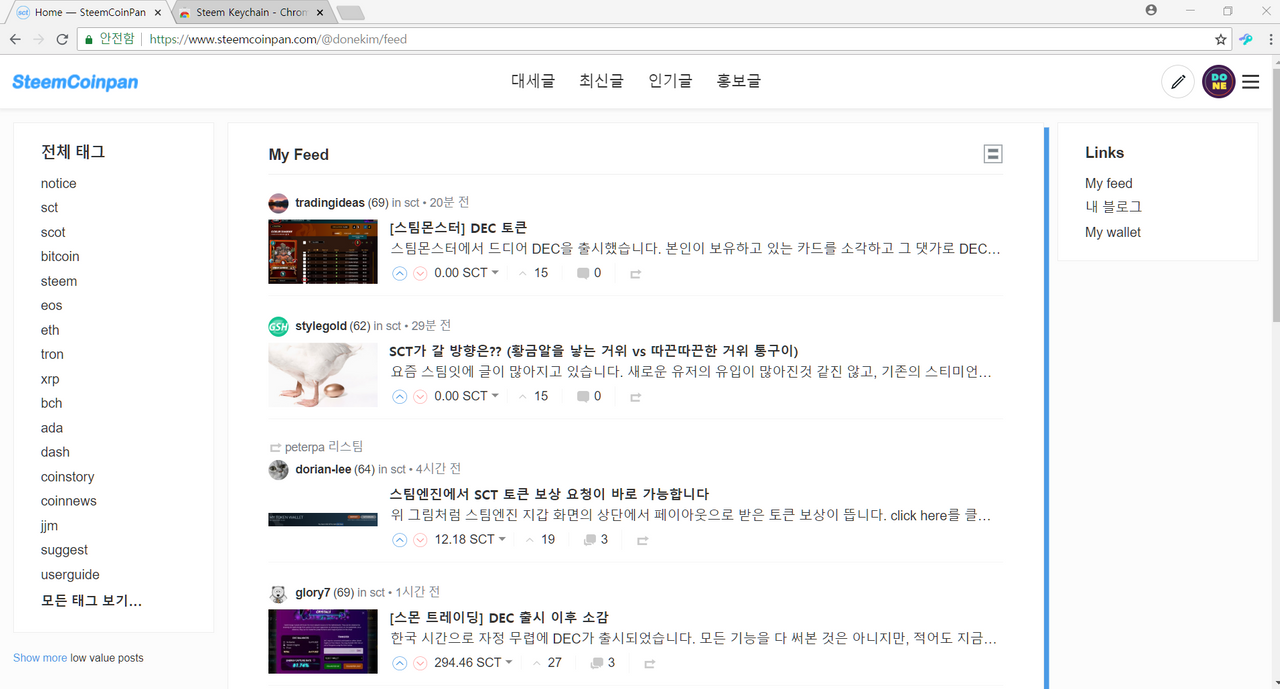Close the Steem Keychain tab
Image resolution: width=1280 pixels, height=689 pixels.
point(319,13)
